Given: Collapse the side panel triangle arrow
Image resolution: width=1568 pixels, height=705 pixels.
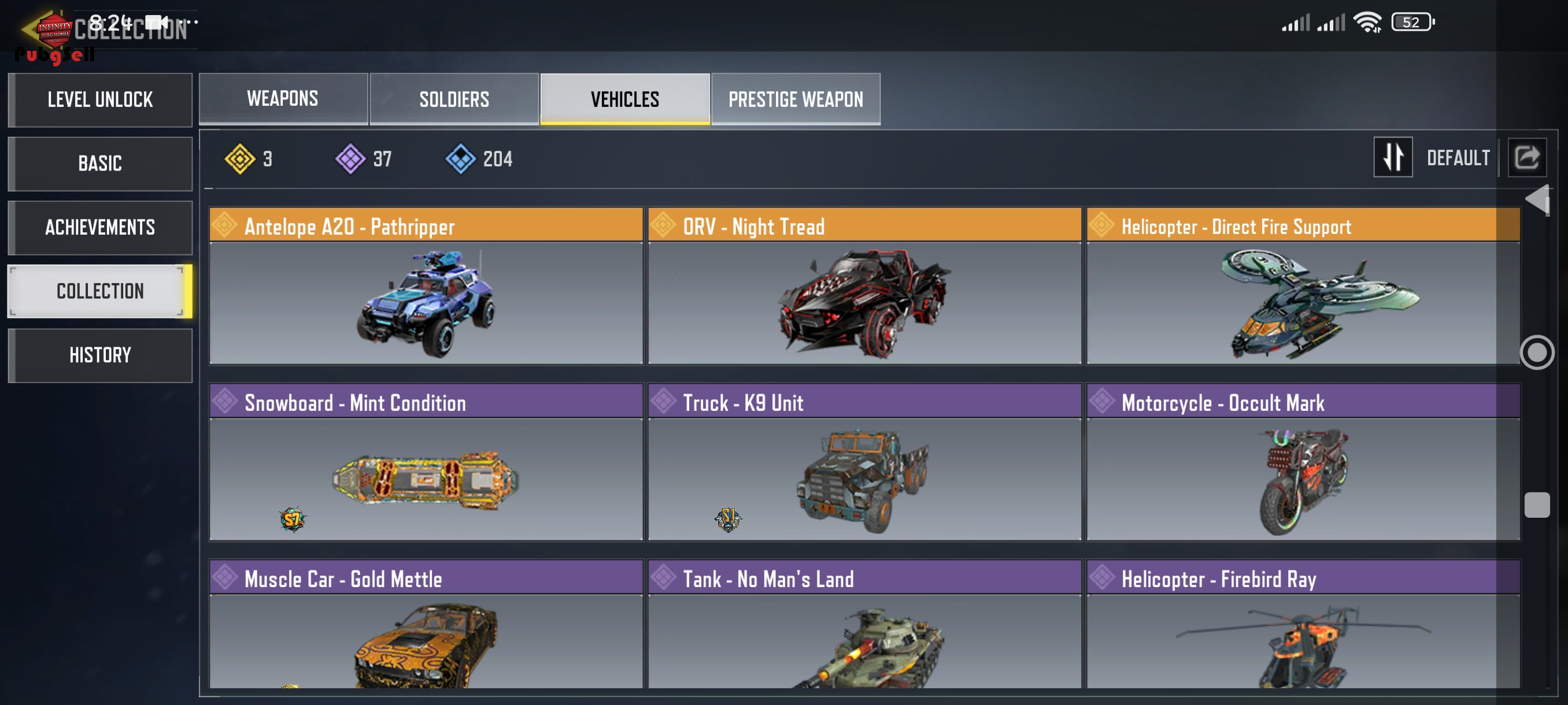Looking at the screenshot, I should [1537, 199].
